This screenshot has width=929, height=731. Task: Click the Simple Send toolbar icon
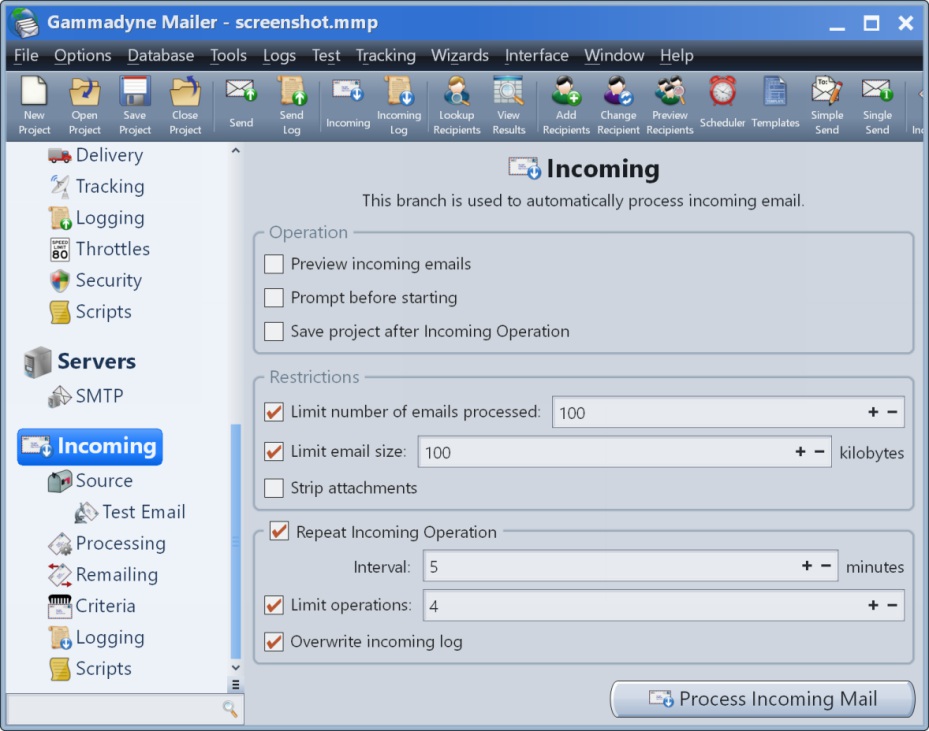(x=827, y=105)
